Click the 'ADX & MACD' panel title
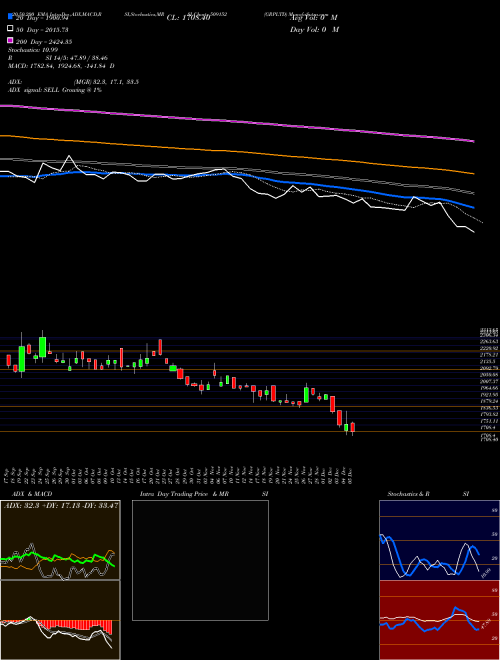 32,494
